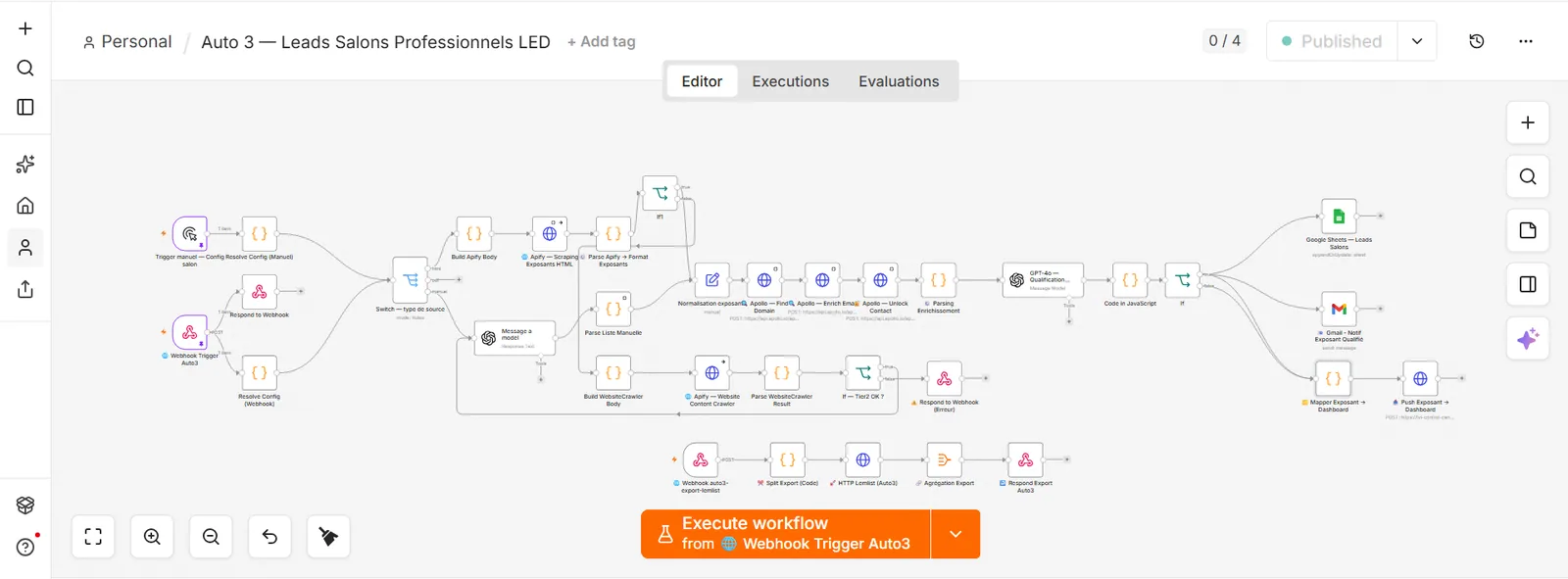
Task: Zoom in on the canvas
Action: [x=152, y=537]
